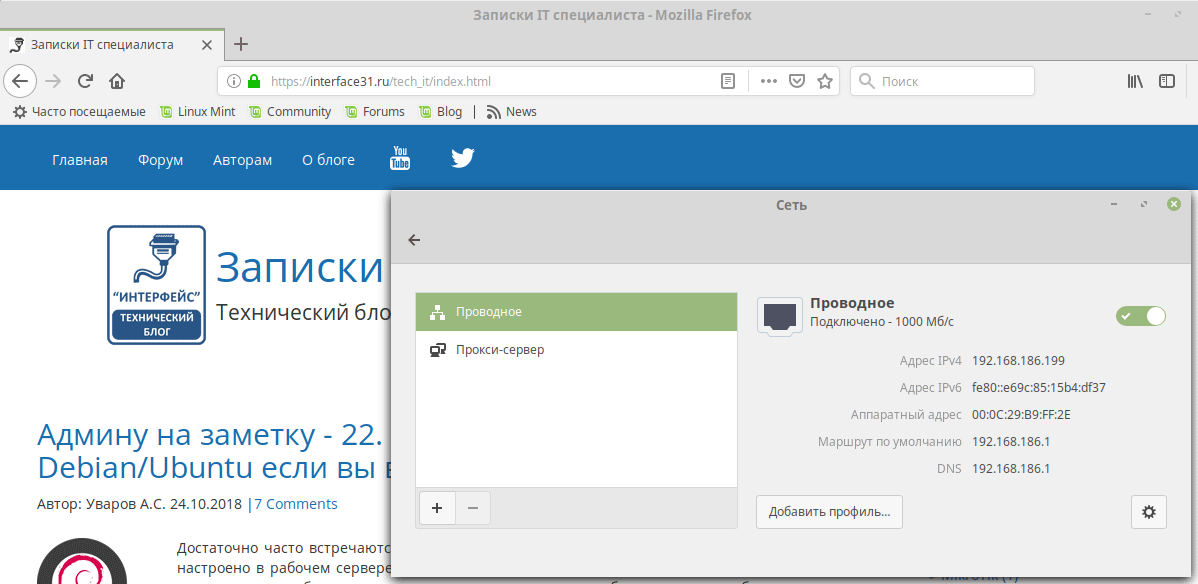Click Маршрут по умолчанию label
Image resolution: width=1198 pixels, height=584 pixels.
pyautogui.click(x=889, y=441)
